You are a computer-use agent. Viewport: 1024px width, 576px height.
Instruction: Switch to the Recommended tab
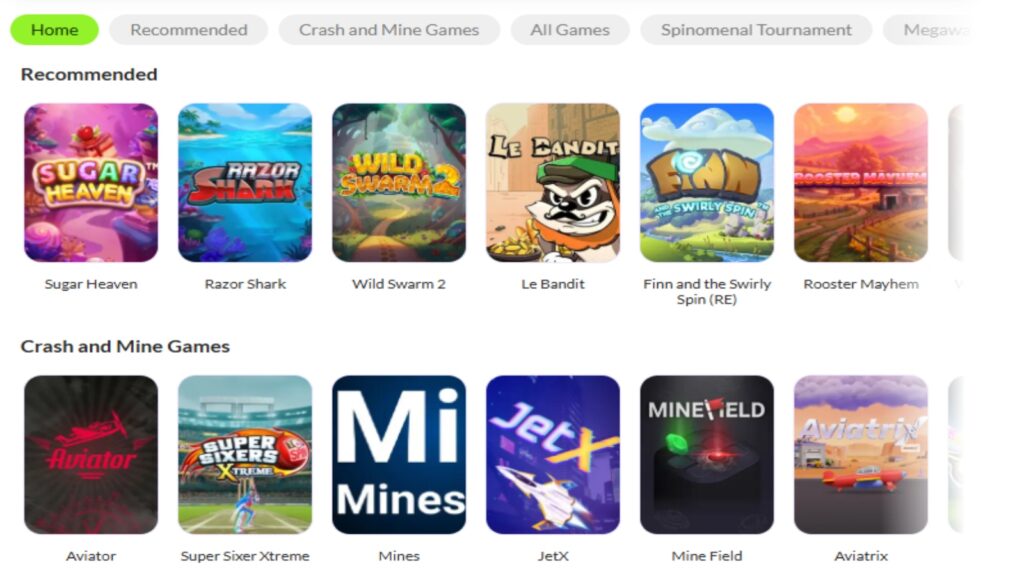pos(189,30)
